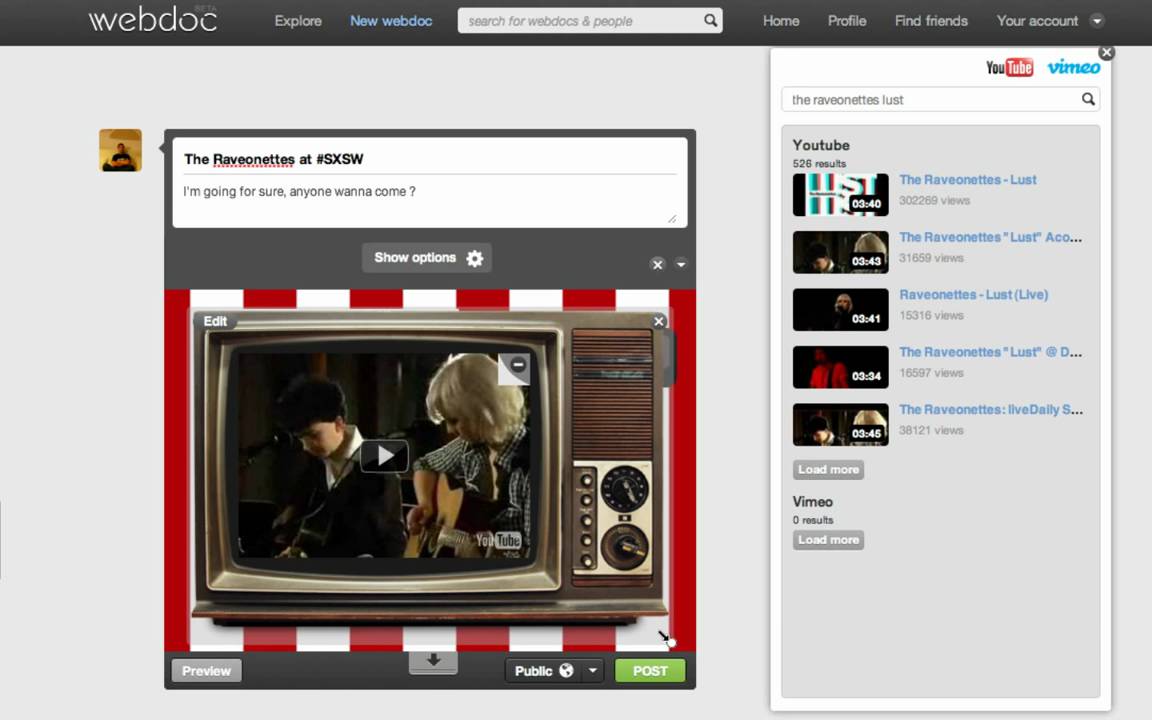The image size is (1152, 720).
Task: Click the X icon beside Show options row
Action: pyautogui.click(x=658, y=264)
